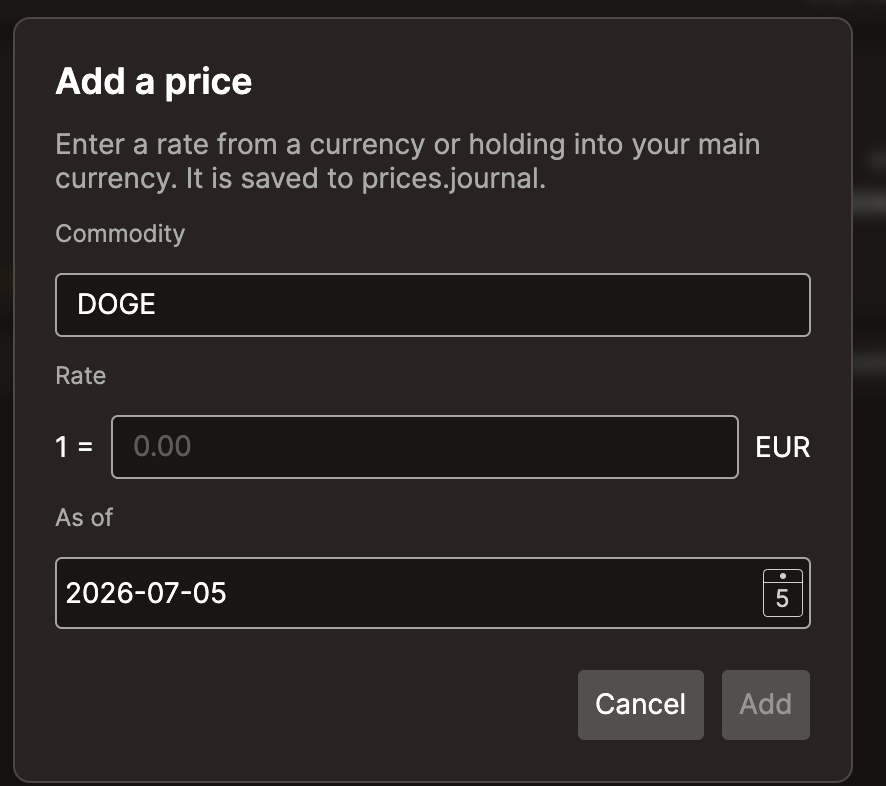The image size is (886, 786).
Task: Click the Add a price heading
Action: (154, 82)
